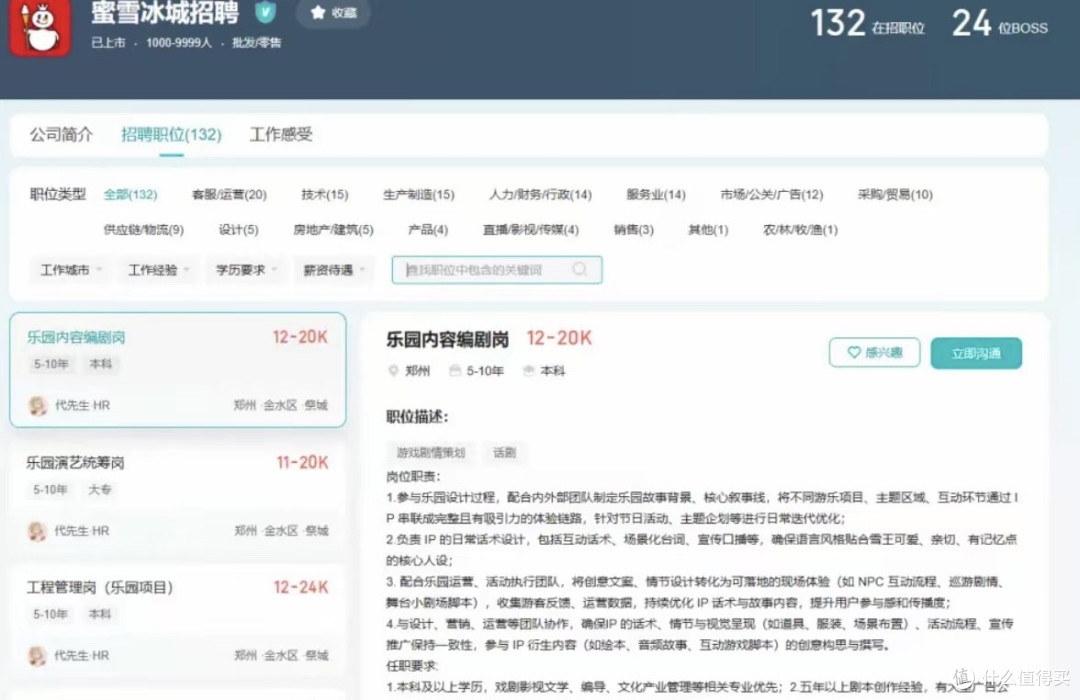The width and height of the screenshot is (1080, 700).
Task: Select the 乐园演艺统筹岗 job card
Action: click(178, 495)
